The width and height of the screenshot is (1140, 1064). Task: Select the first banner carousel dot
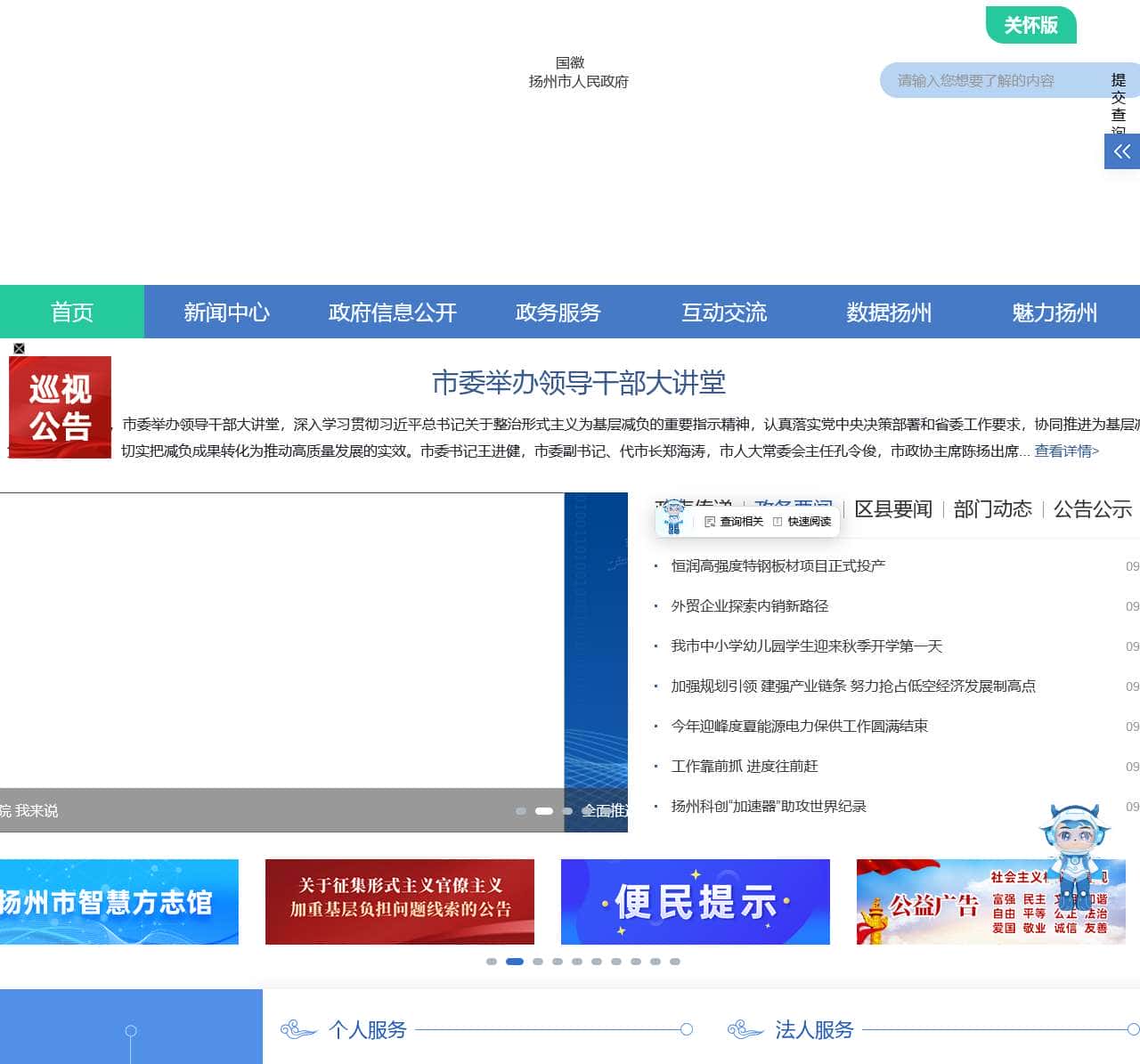(492, 962)
